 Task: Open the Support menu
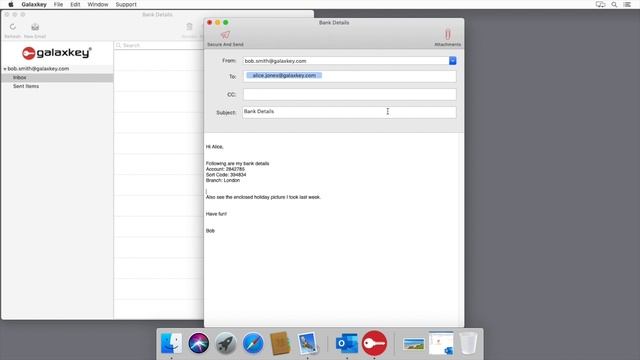(x=126, y=4)
